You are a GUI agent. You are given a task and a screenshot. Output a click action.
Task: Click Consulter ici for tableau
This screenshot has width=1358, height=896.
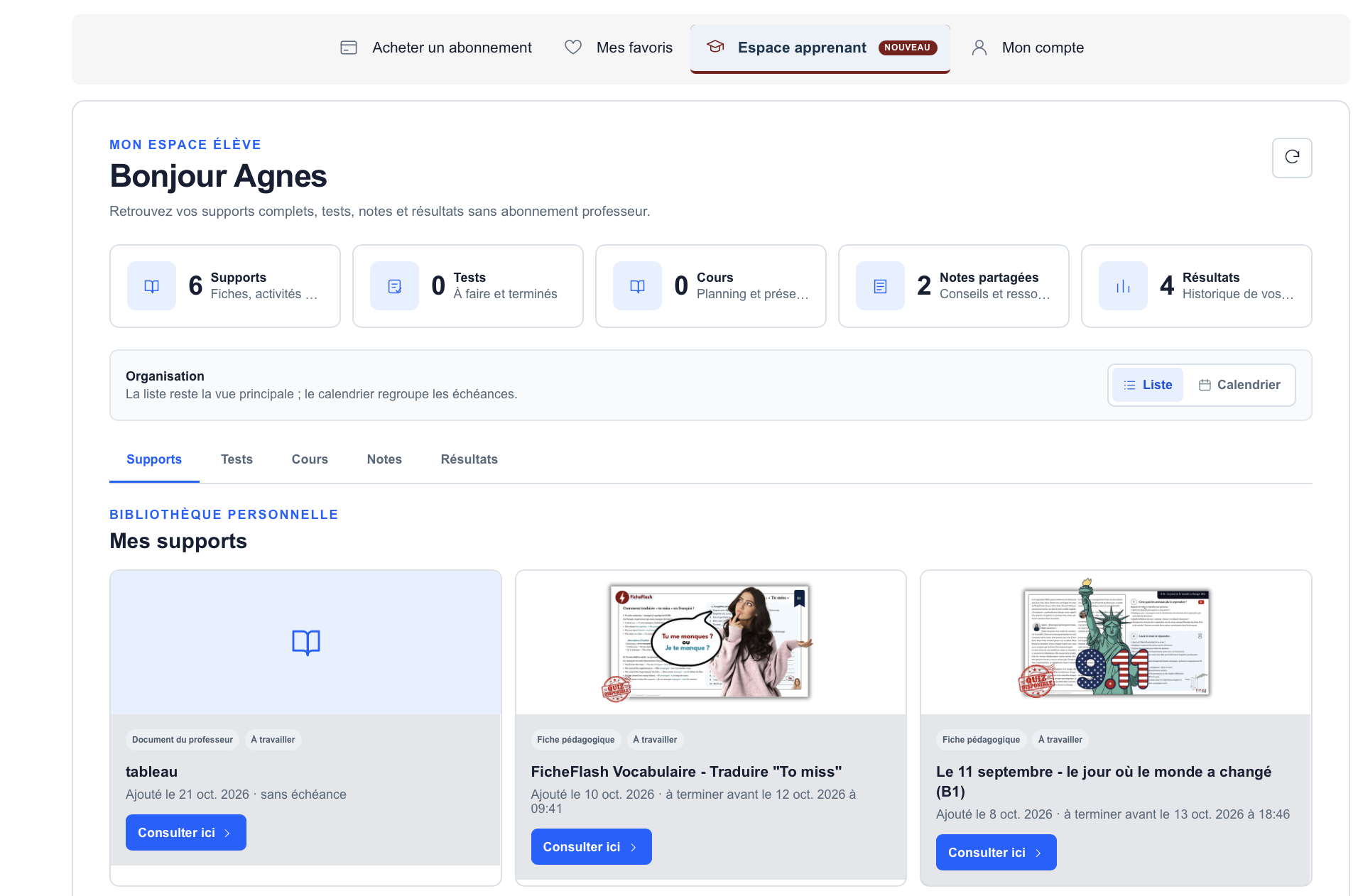(186, 833)
